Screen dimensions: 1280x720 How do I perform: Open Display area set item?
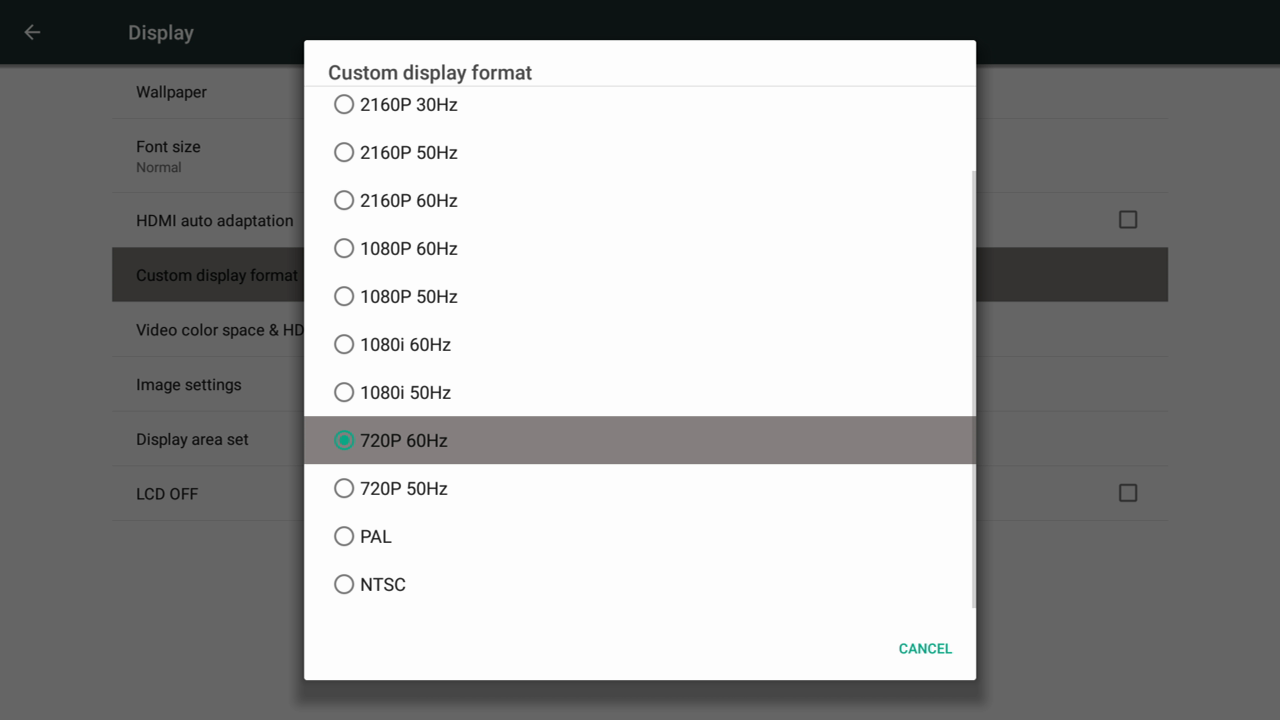pos(192,439)
